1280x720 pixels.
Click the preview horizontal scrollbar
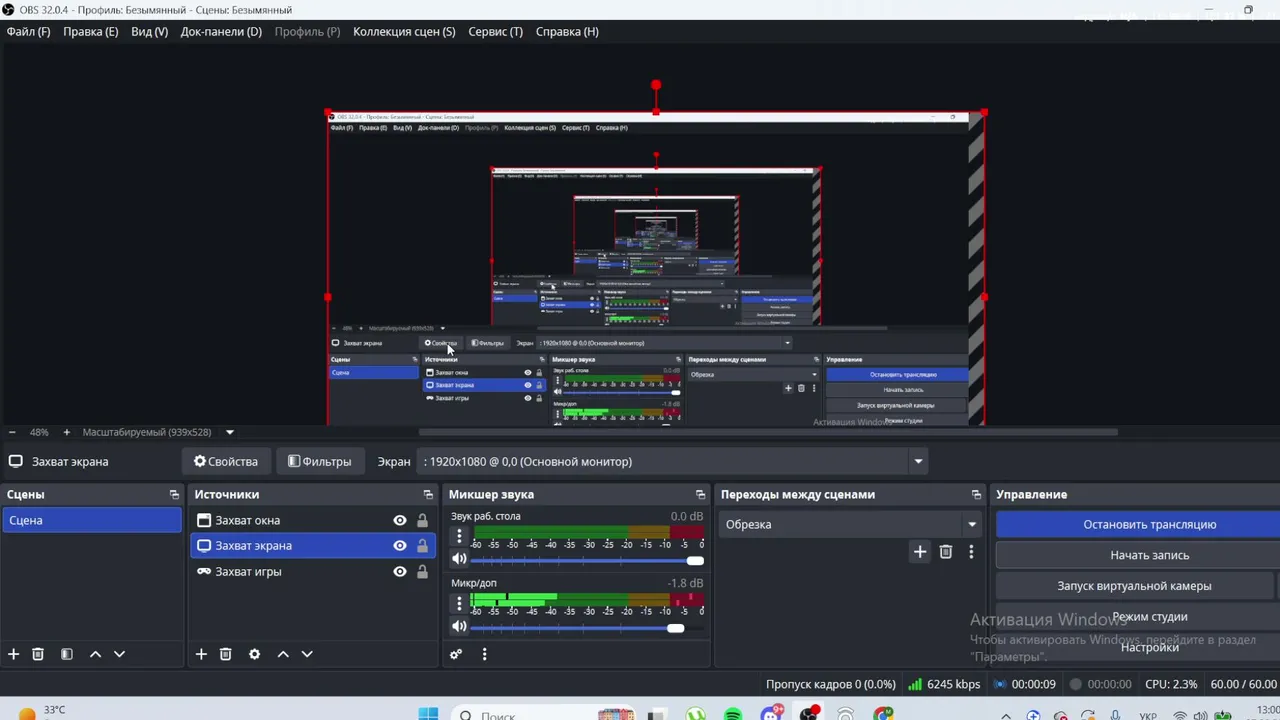point(768,432)
